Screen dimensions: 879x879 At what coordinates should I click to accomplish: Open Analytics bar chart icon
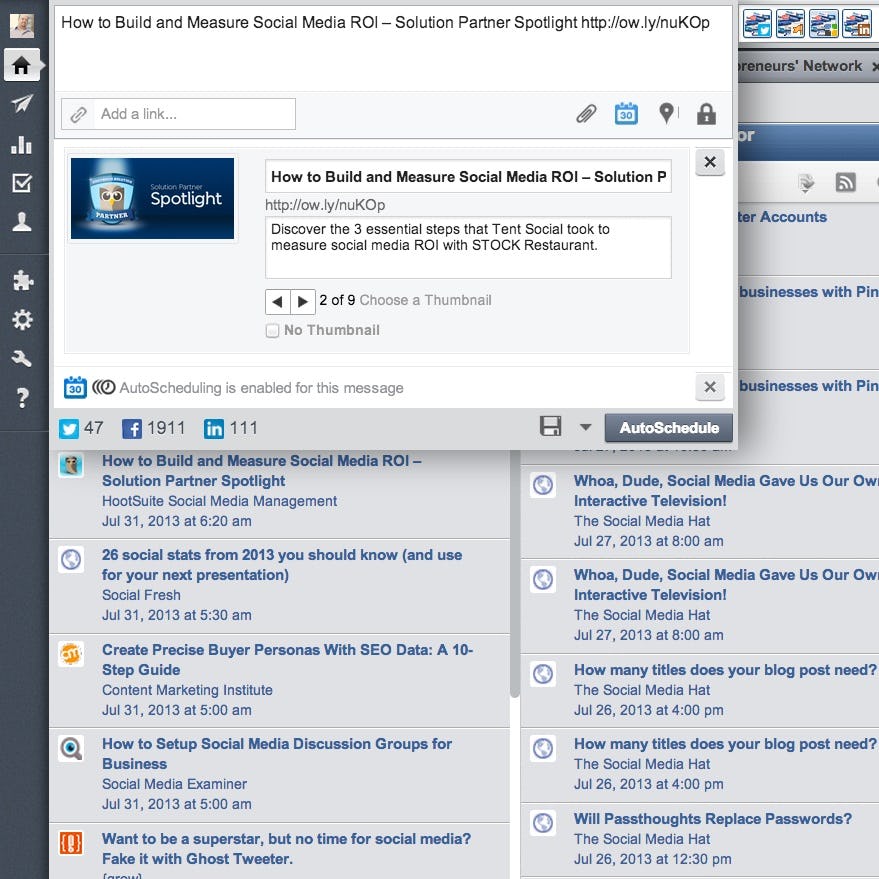click(21, 144)
